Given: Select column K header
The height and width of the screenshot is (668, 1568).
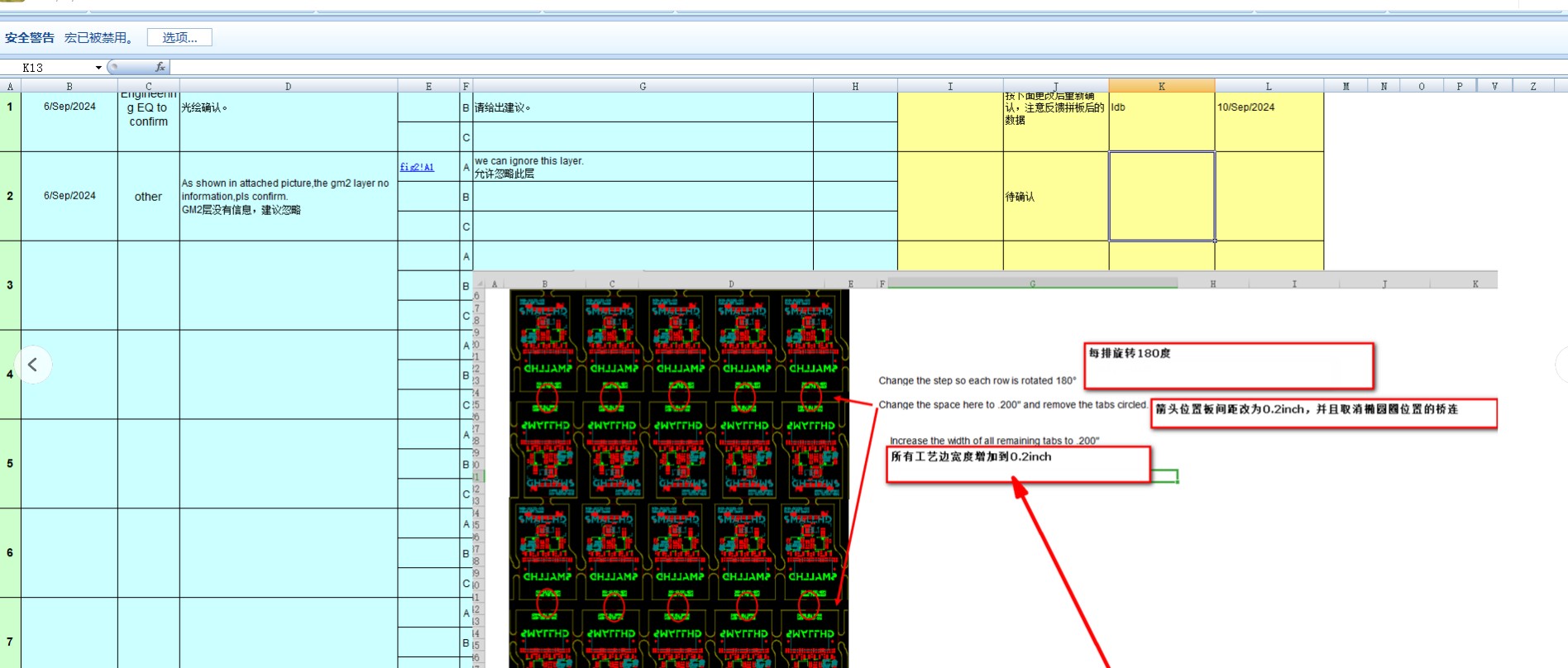Looking at the screenshot, I should (x=1162, y=86).
